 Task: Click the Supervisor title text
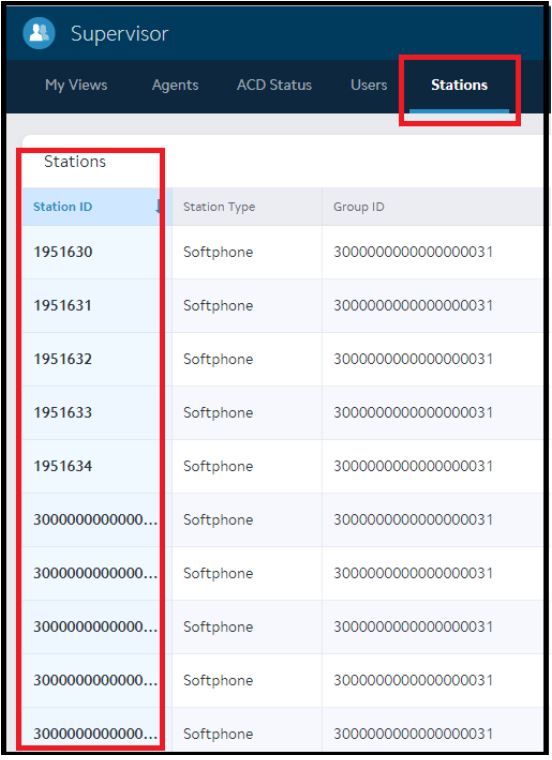click(x=120, y=33)
